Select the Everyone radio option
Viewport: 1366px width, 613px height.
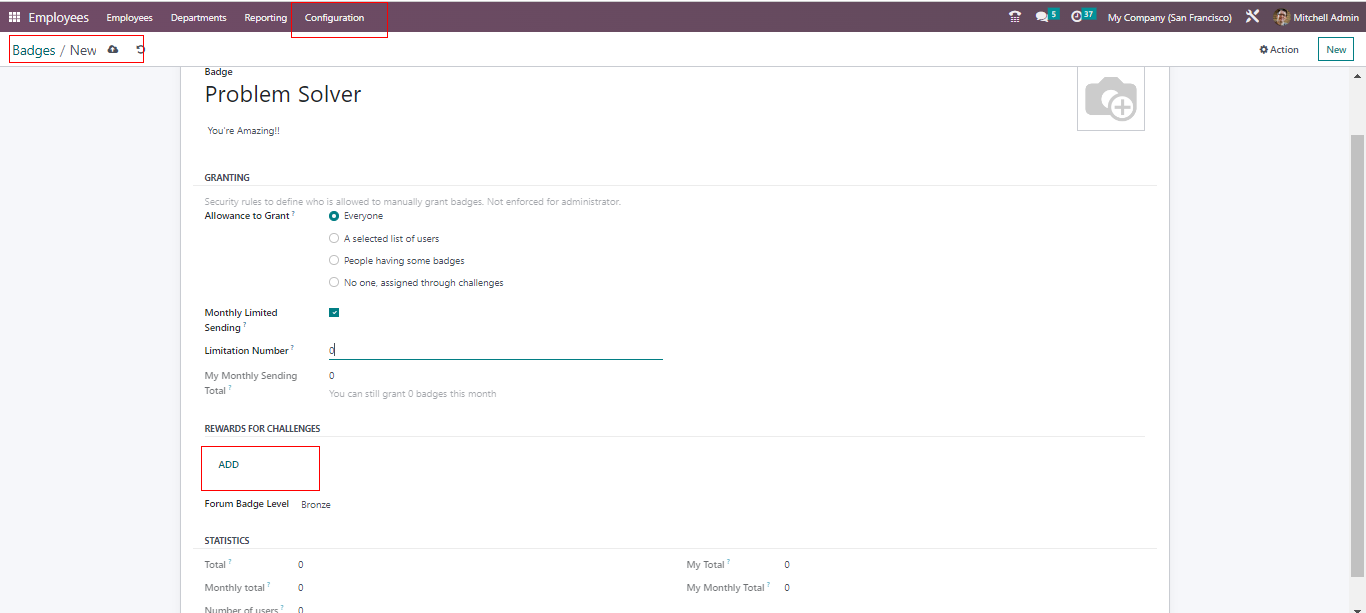pyautogui.click(x=334, y=216)
